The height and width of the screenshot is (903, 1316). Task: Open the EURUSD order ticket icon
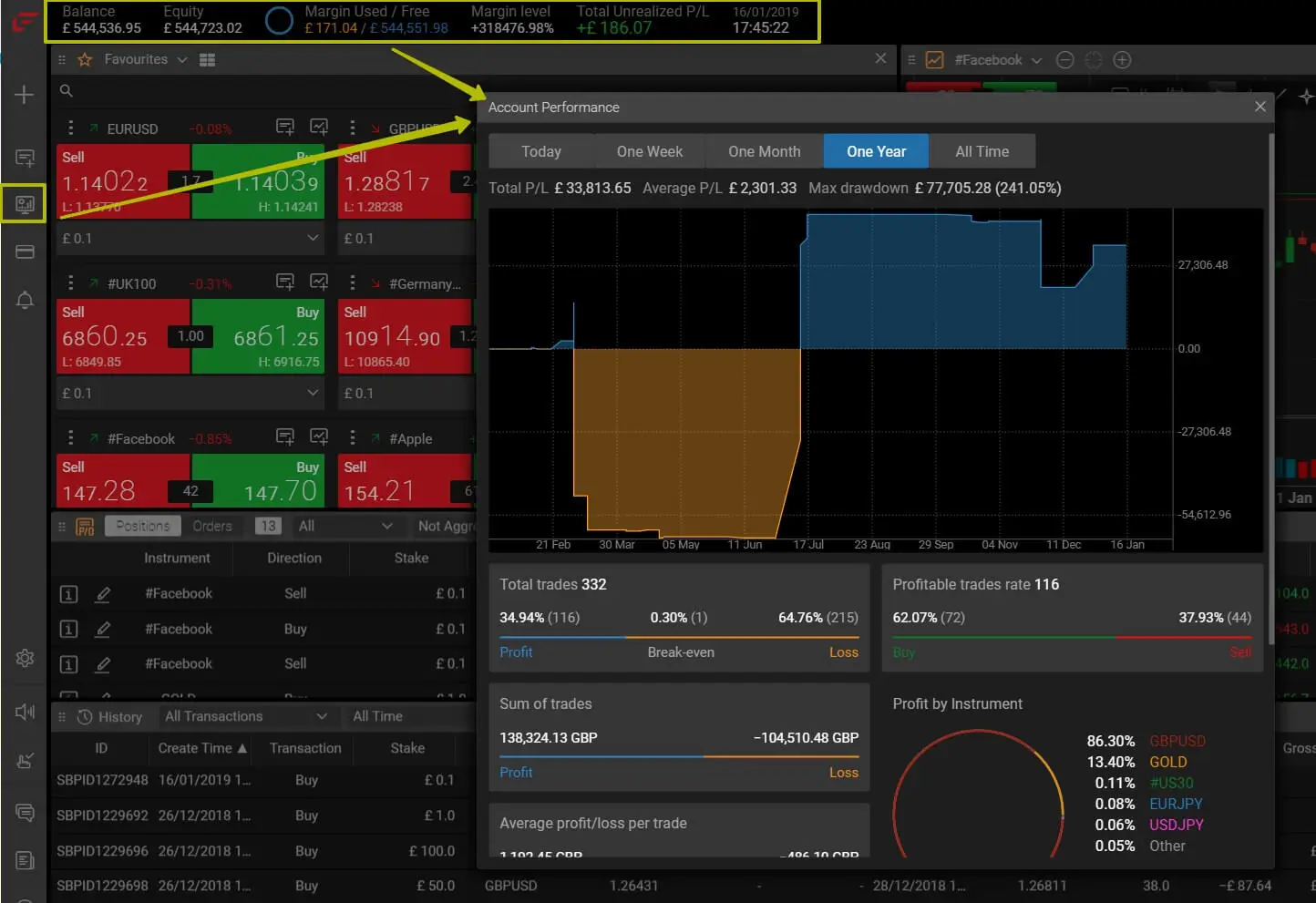click(x=285, y=128)
